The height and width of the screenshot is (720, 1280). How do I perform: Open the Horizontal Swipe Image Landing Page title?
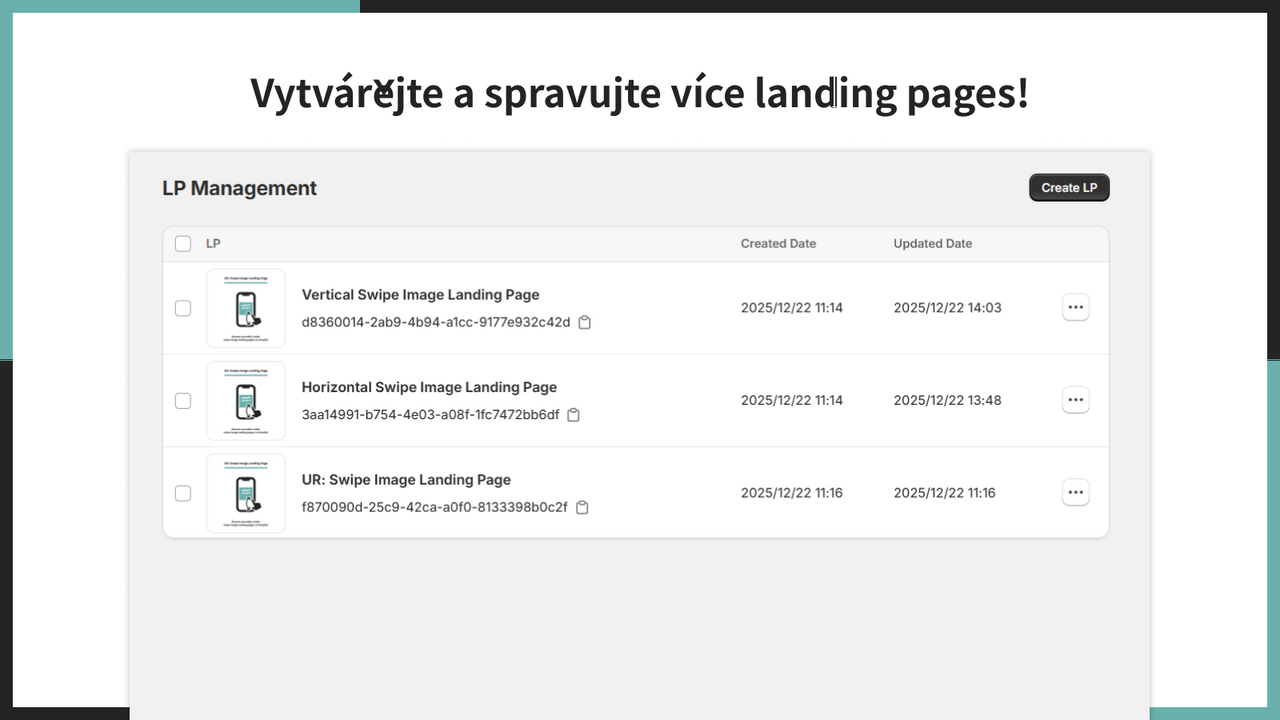[x=429, y=387]
